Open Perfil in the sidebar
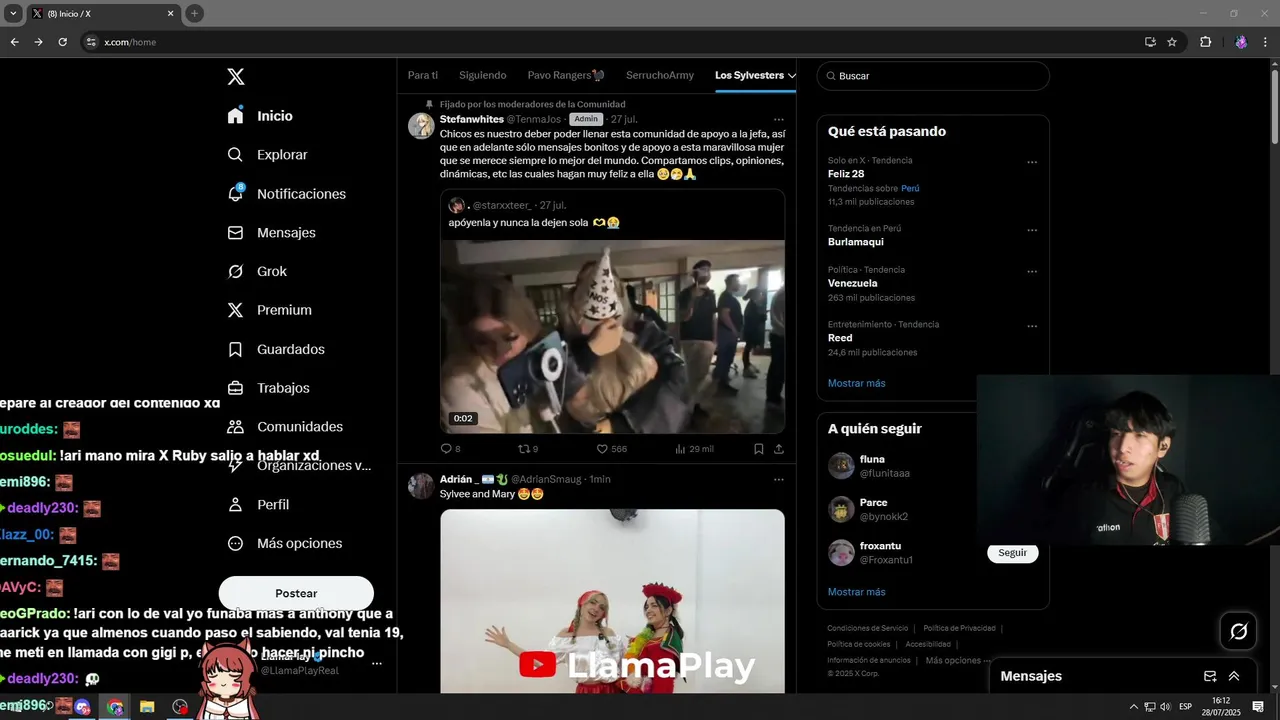The width and height of the screenshot is (1280, 720). click(258, 505)
